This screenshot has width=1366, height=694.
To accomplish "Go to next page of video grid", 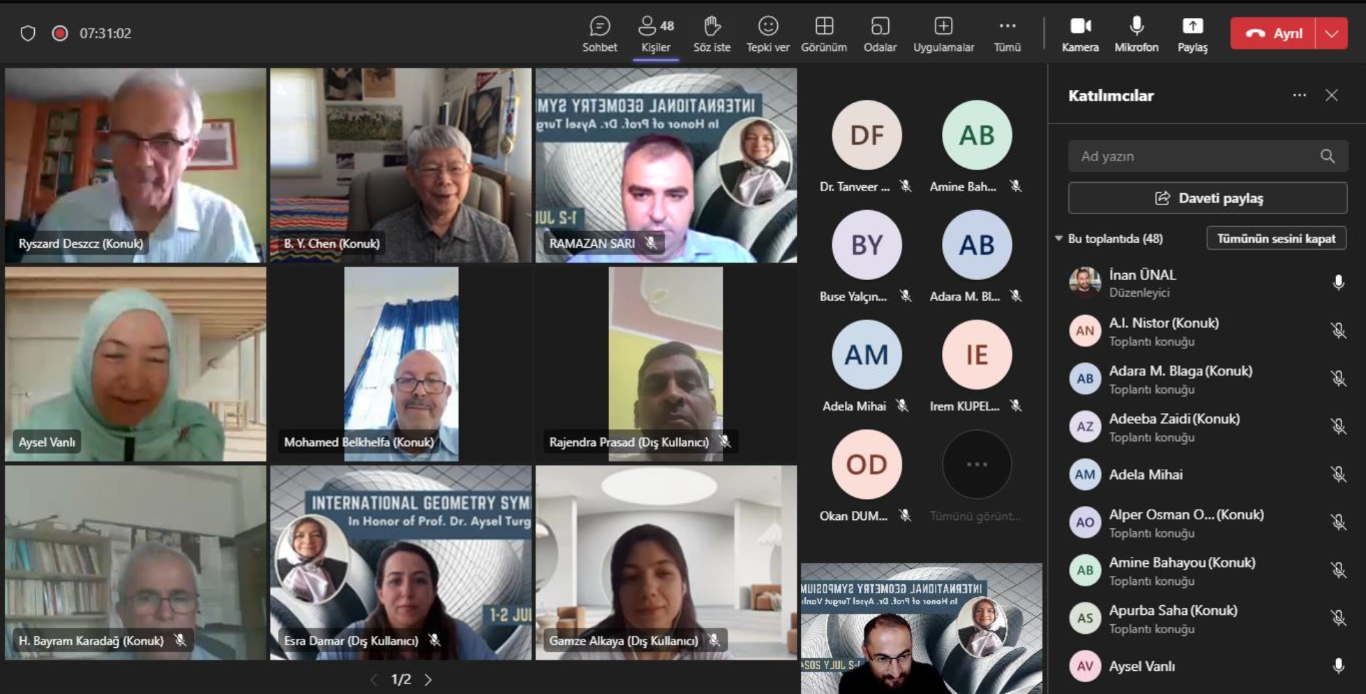I will (x=428, y=680).
